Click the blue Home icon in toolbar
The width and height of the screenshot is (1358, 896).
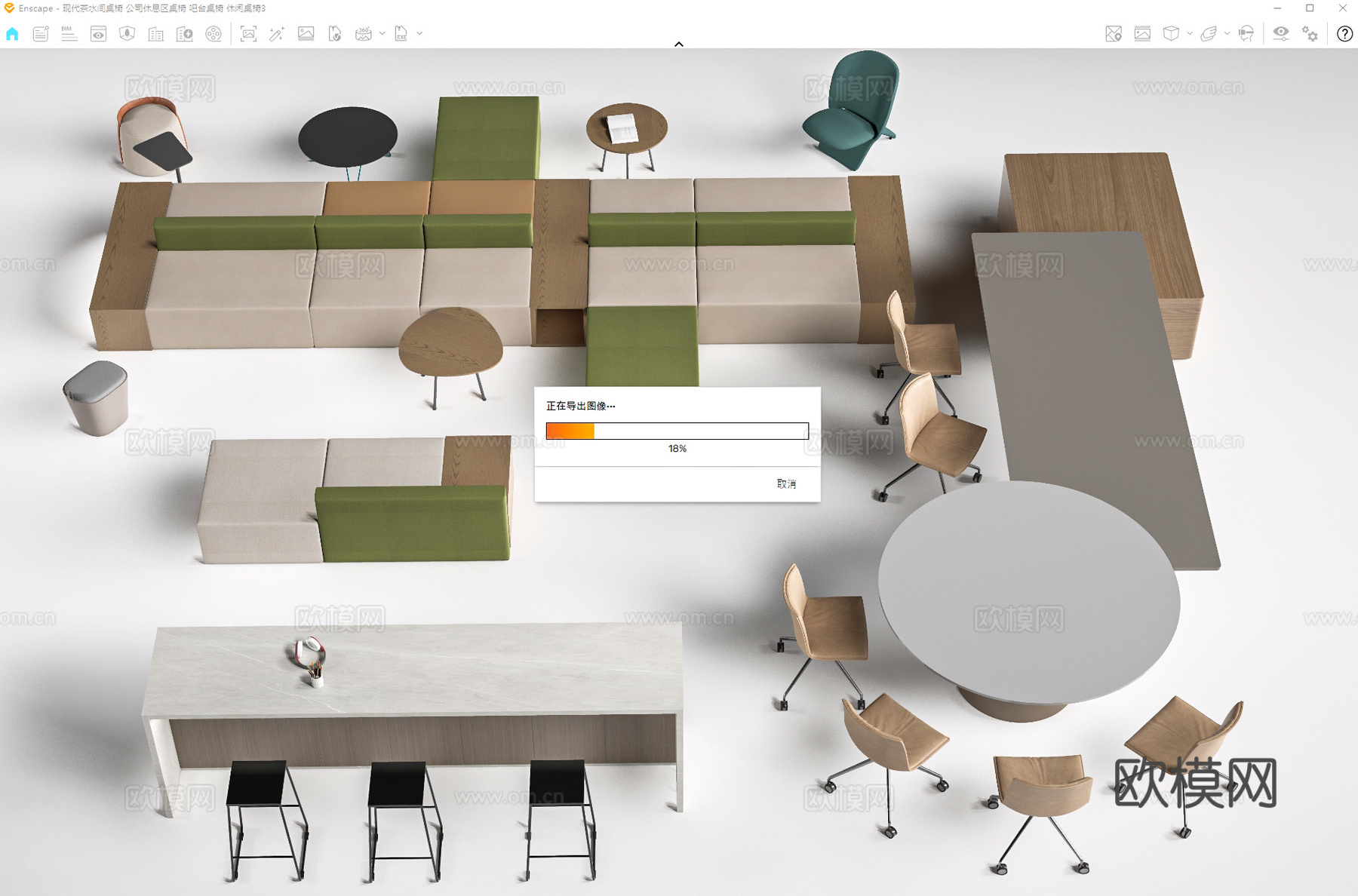coord(12,34)
